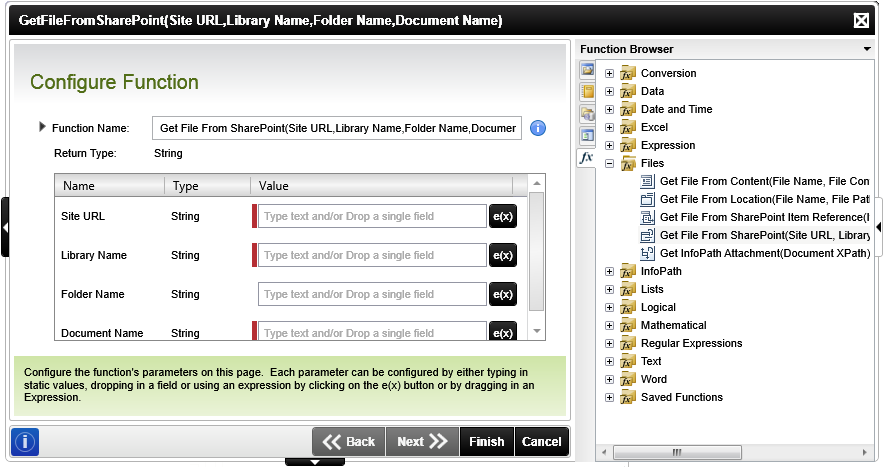The height and width of the screenshot is (467, 884).
Task: Click Next to advance the wizard
Action: coord(422,442)
